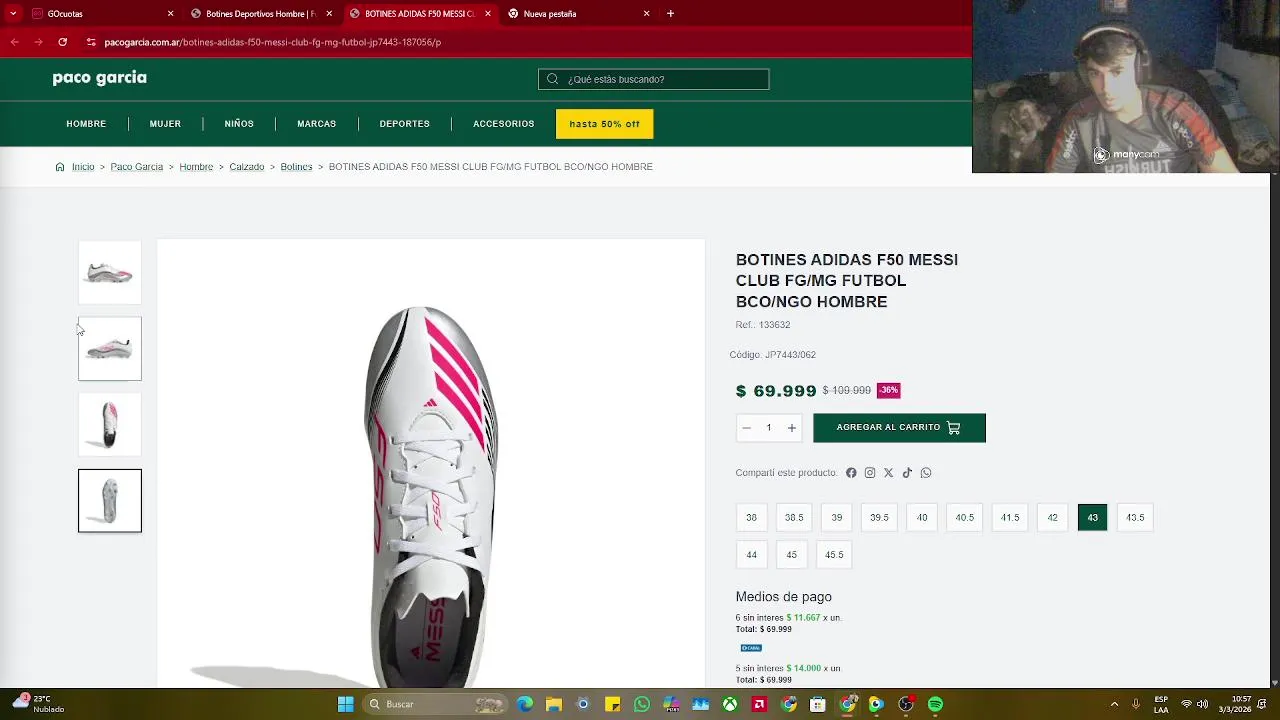Decrease quantity with the minus button

(x=746, y=428)
